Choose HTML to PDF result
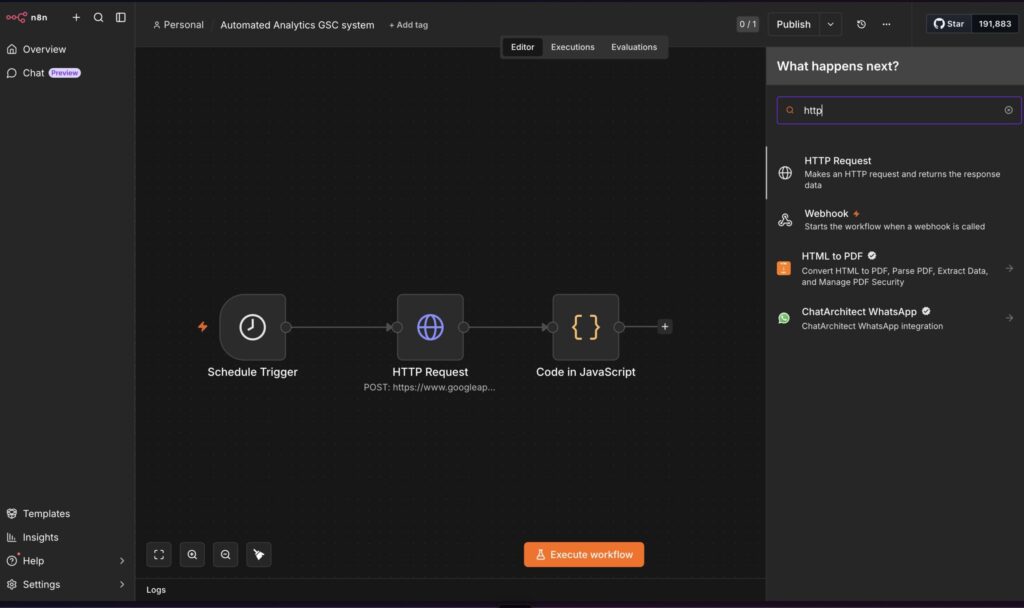Image resolution: width=1024 pixels, height=608 pixels. (895, 268)
